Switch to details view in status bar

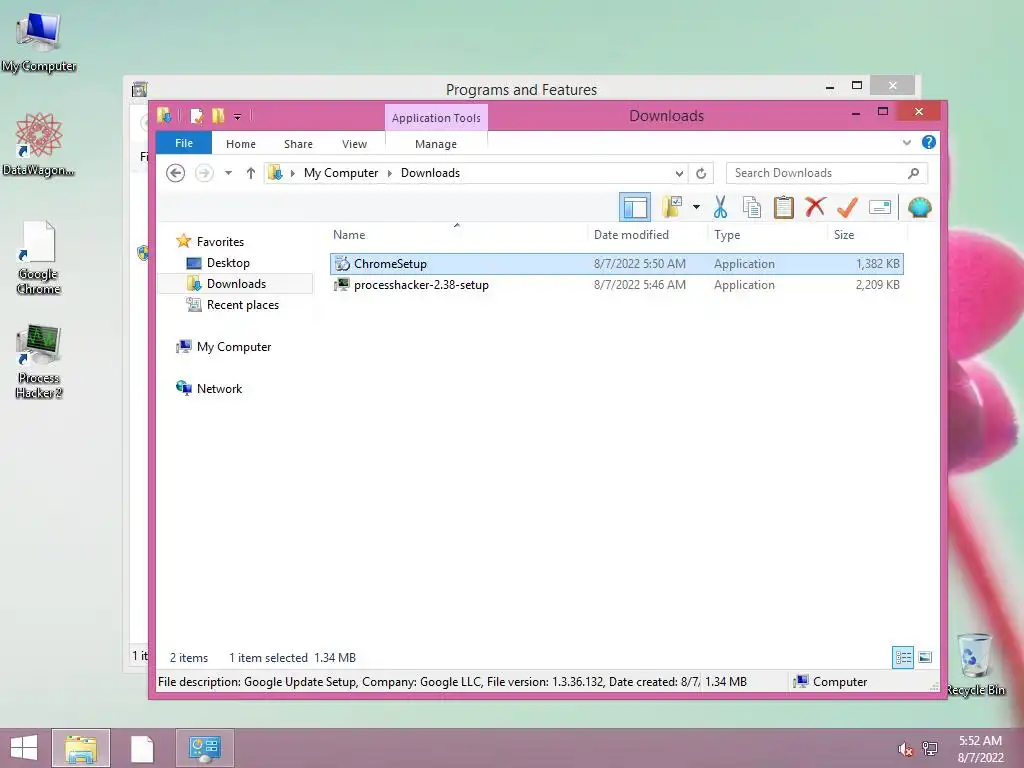point(903,657)
